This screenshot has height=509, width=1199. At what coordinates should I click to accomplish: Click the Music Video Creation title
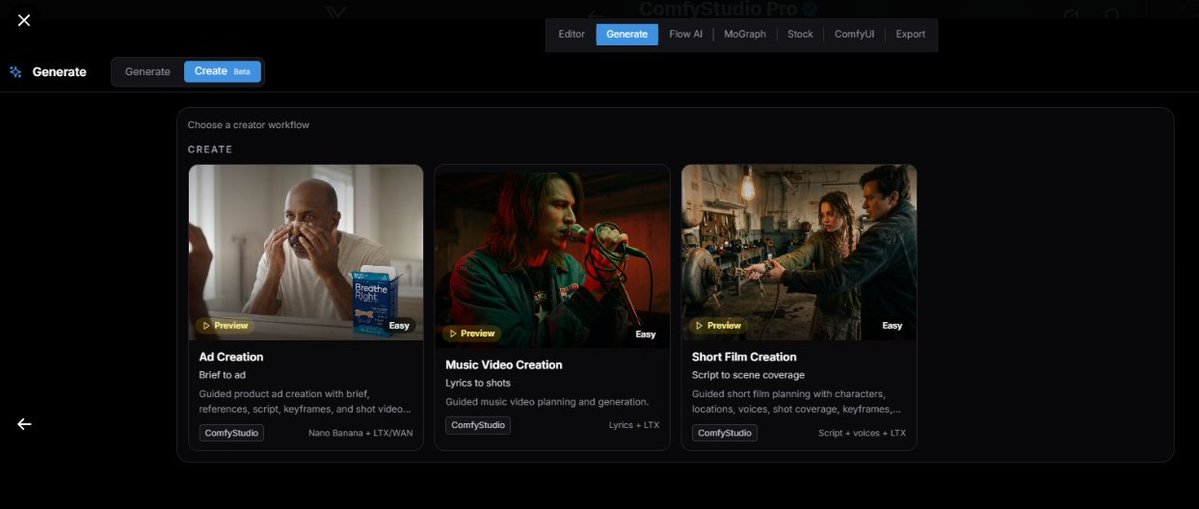point(504,365)
